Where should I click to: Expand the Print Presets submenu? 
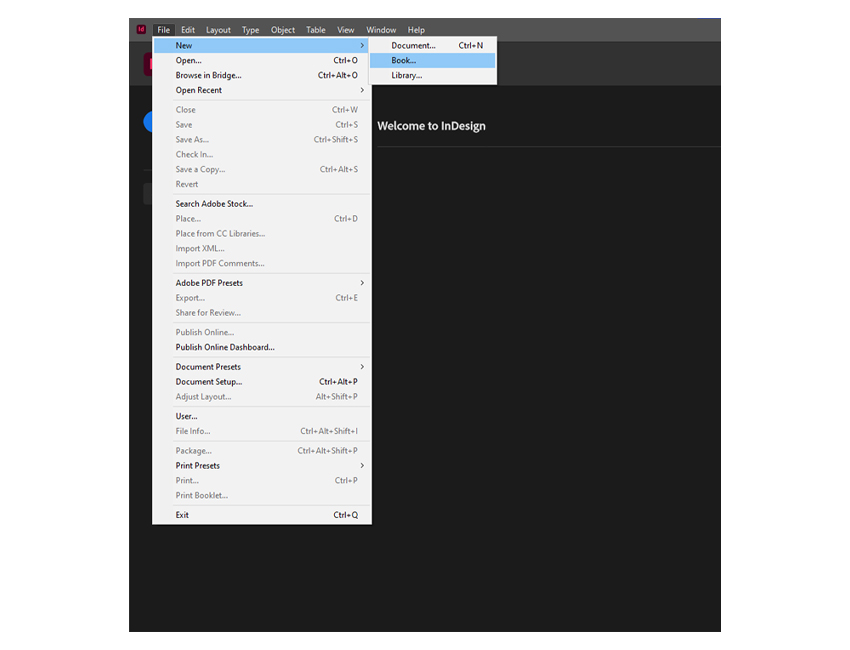(262, 466)
